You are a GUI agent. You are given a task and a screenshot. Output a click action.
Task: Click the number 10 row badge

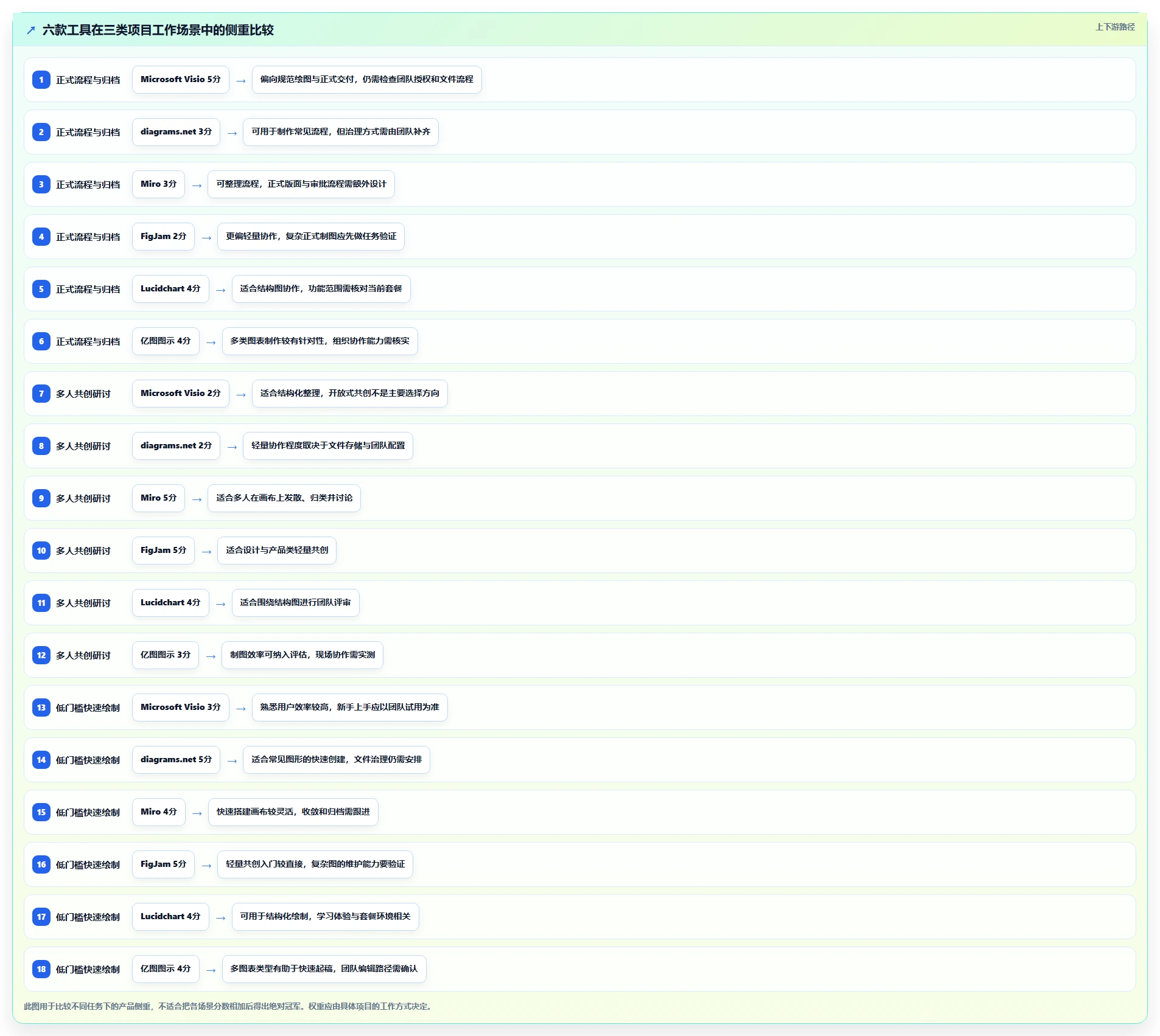tap(41, 551)
